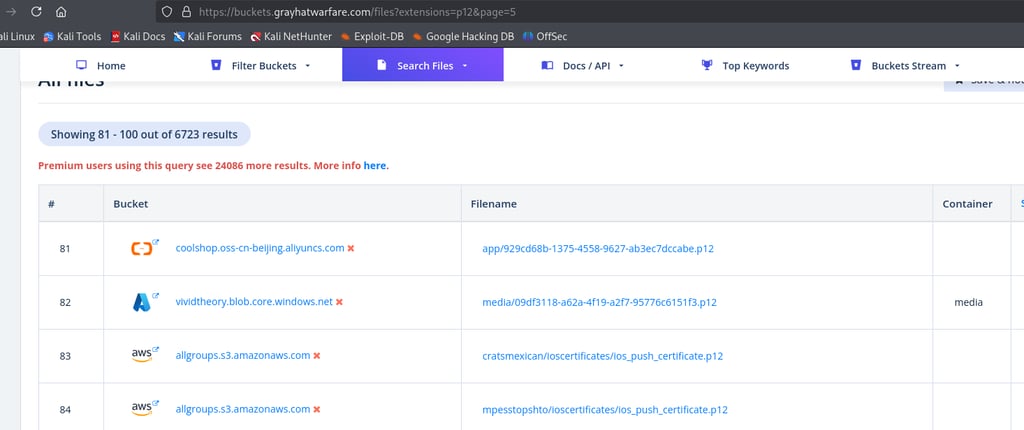The width and height of the screenshot is (1024, 430).
Task: Focus the browser URL address bar
Action: pos(600,13)
